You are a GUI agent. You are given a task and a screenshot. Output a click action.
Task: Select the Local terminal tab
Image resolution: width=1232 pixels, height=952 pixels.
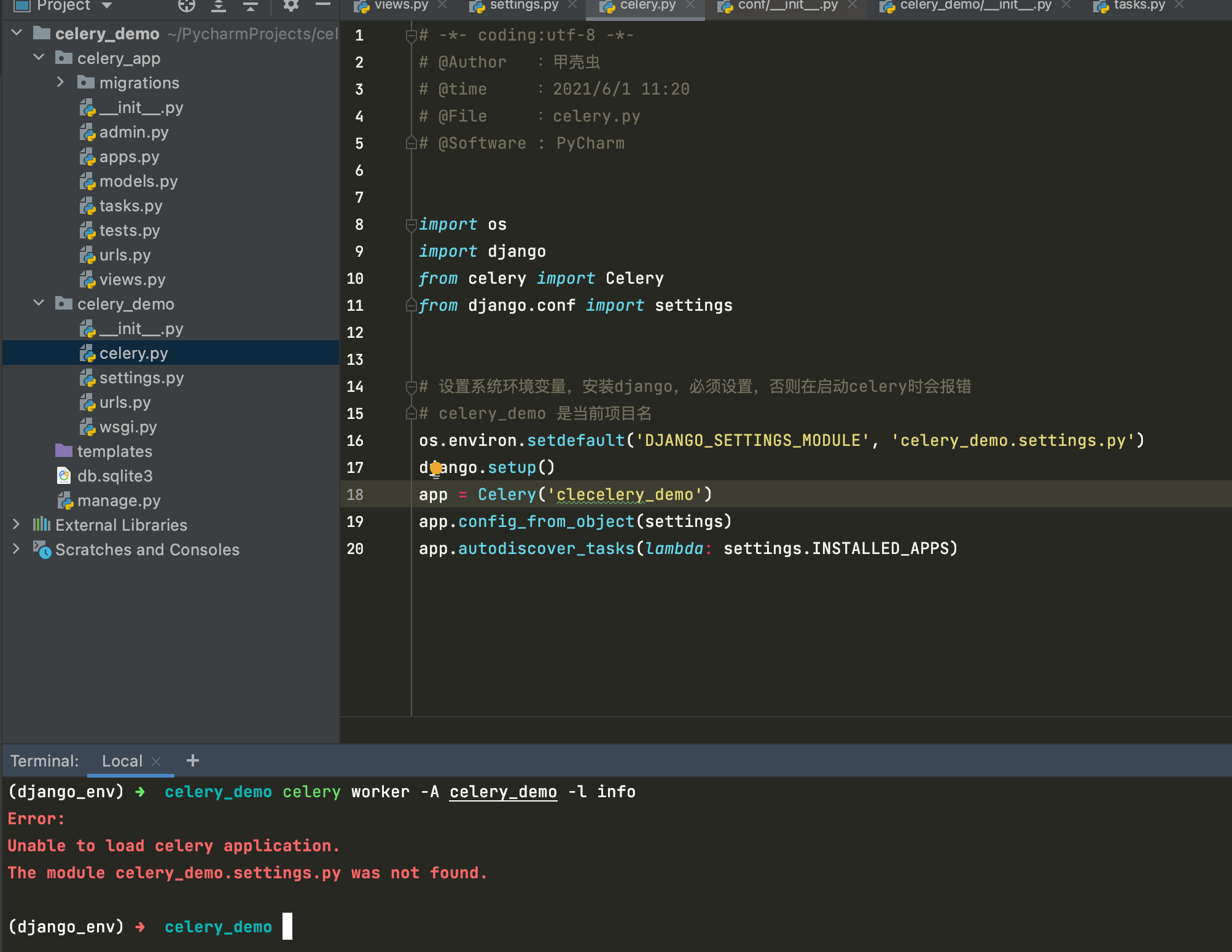click(x=122, y=761)
